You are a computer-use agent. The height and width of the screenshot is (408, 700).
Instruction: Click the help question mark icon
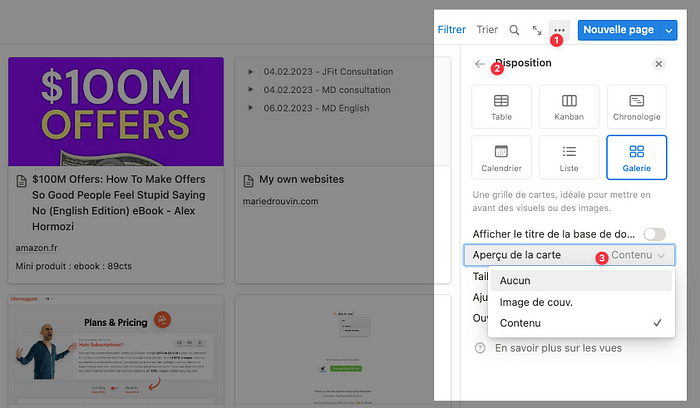480,348
